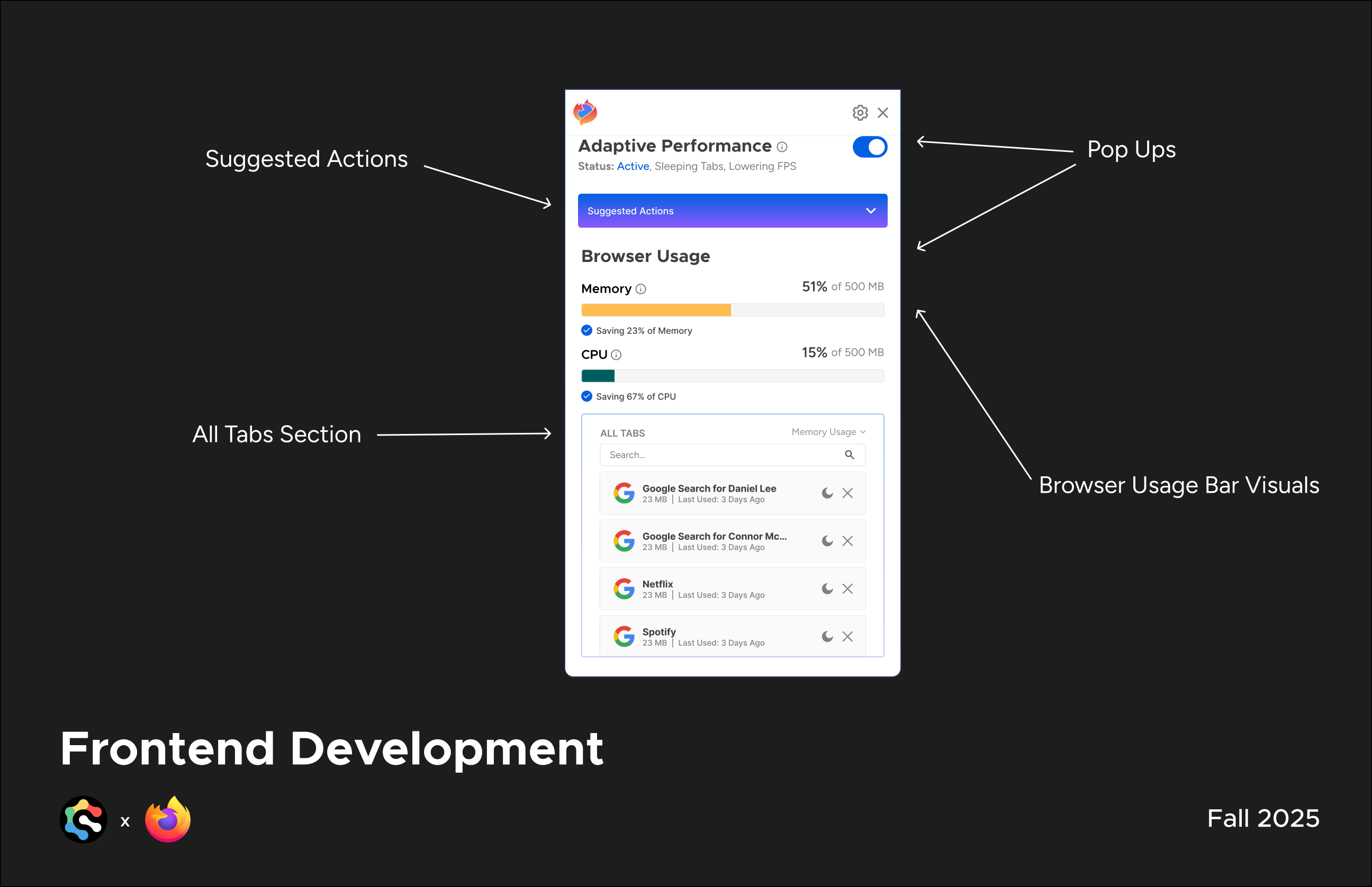Open the Memory Usage sort dropdown
The width and height of the screenshot is (1372, 887).
click(x=828, y=432)
